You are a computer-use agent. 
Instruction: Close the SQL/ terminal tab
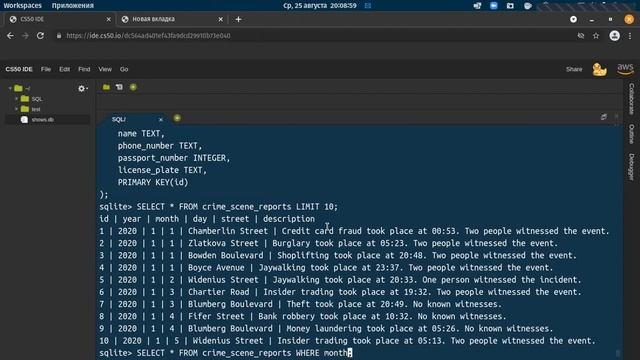pos(161,120)
